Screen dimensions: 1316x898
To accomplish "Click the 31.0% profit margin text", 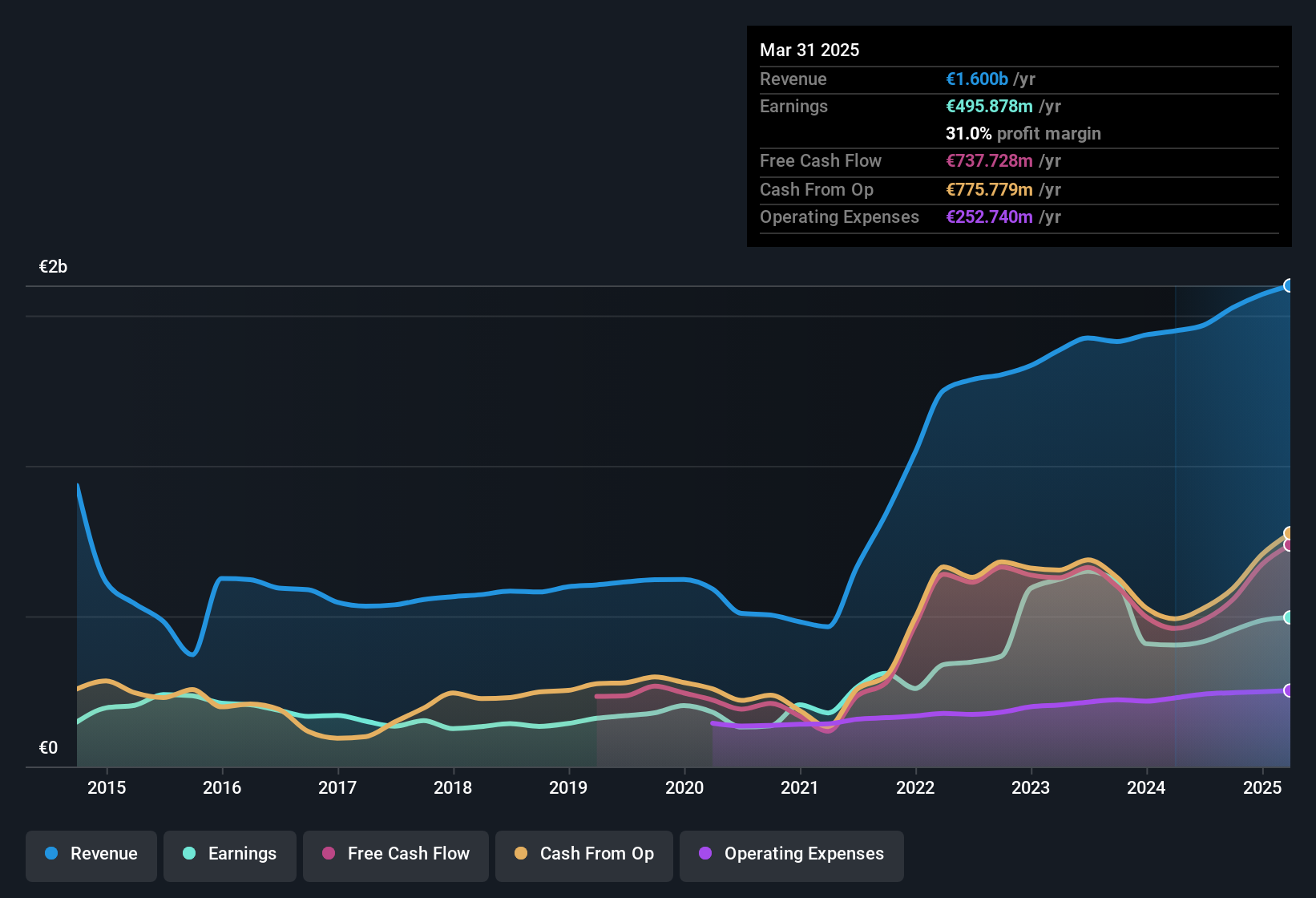I will (x=1023, y=133).
